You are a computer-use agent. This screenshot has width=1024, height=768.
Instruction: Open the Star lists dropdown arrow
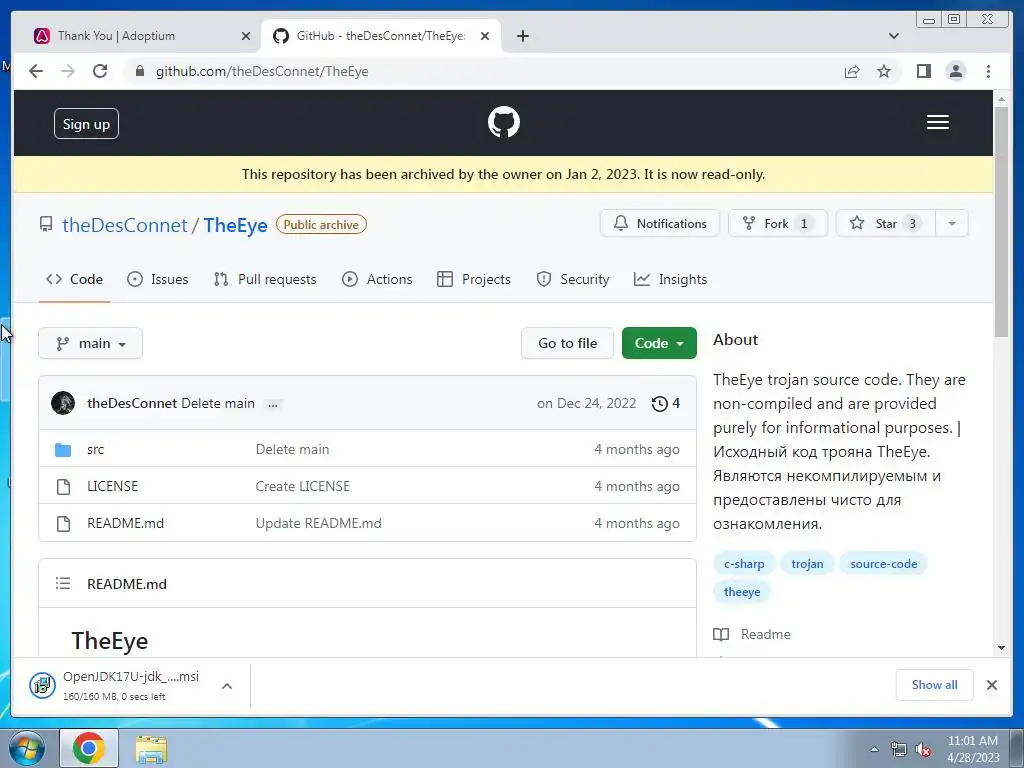pos(952,223)
